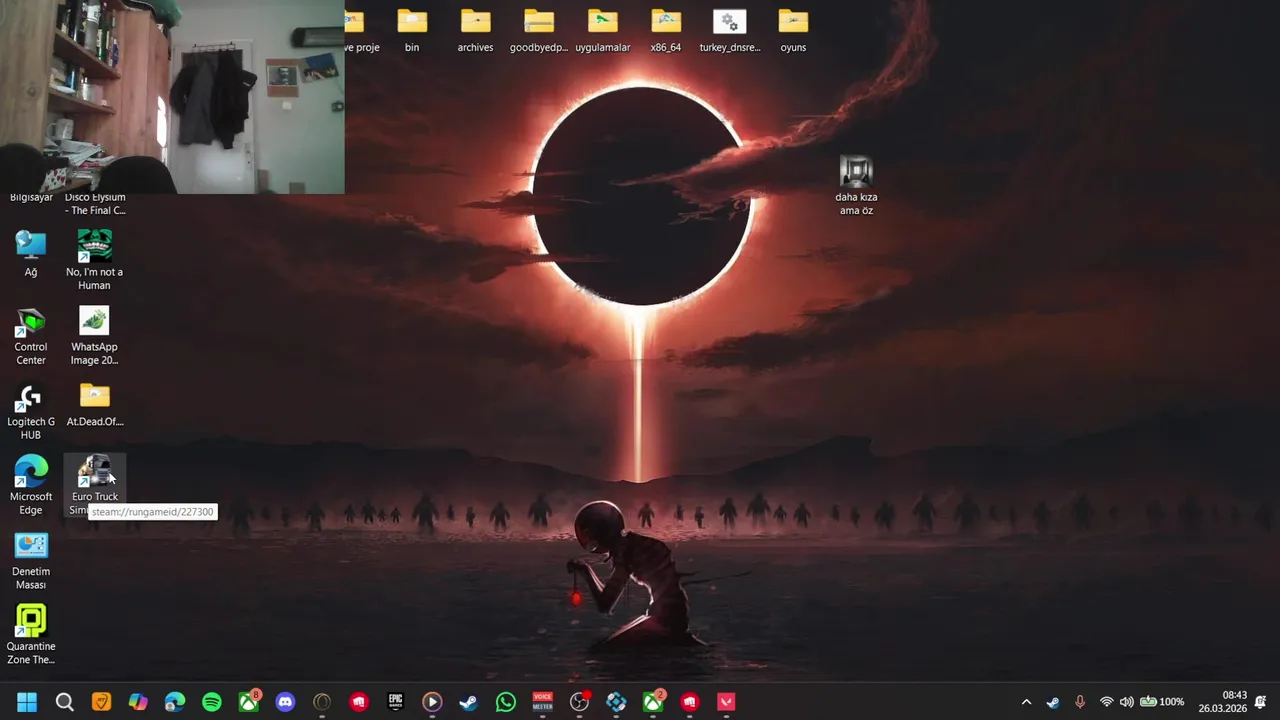Open notifications bell icon
The height and width of the screenshot is (720, 1280).
(1261, 702)
